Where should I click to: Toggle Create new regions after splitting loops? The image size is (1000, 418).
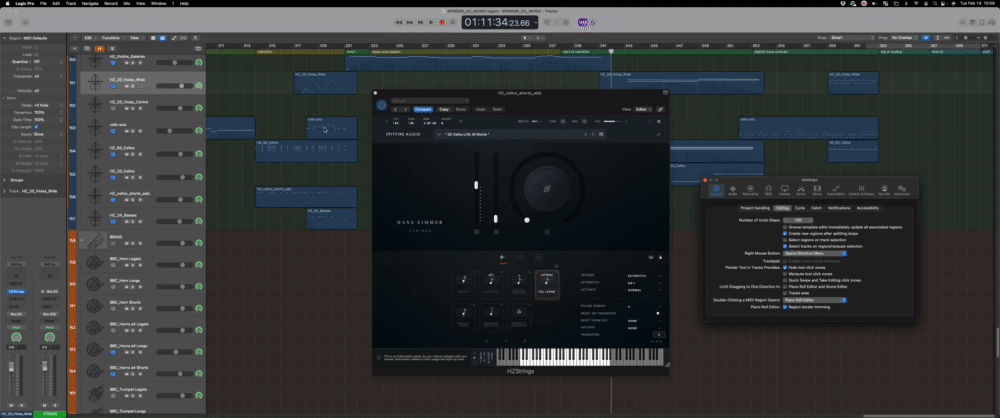[x=785, y=234]
